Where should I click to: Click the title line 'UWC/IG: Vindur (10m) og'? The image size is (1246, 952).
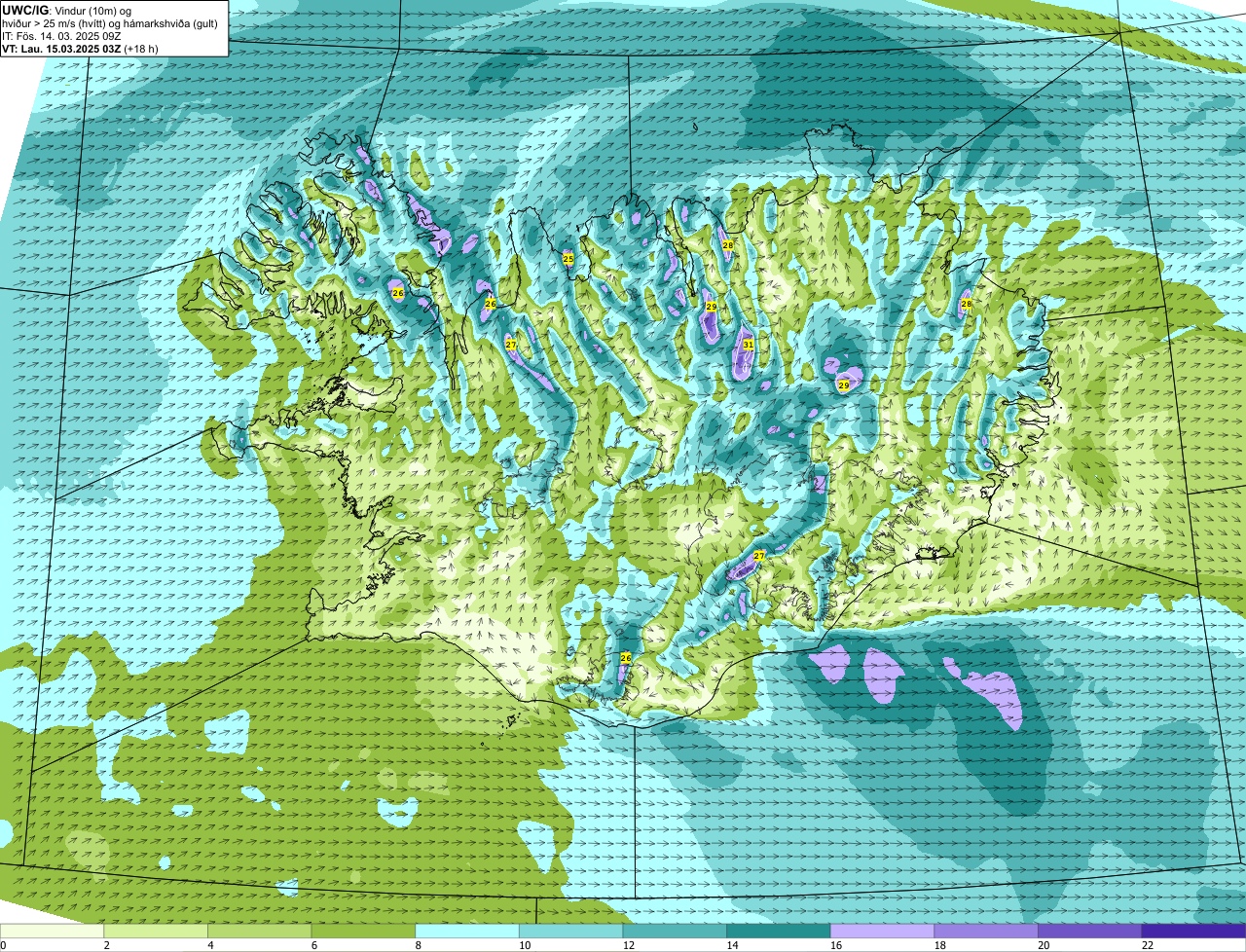coord(66,10)
